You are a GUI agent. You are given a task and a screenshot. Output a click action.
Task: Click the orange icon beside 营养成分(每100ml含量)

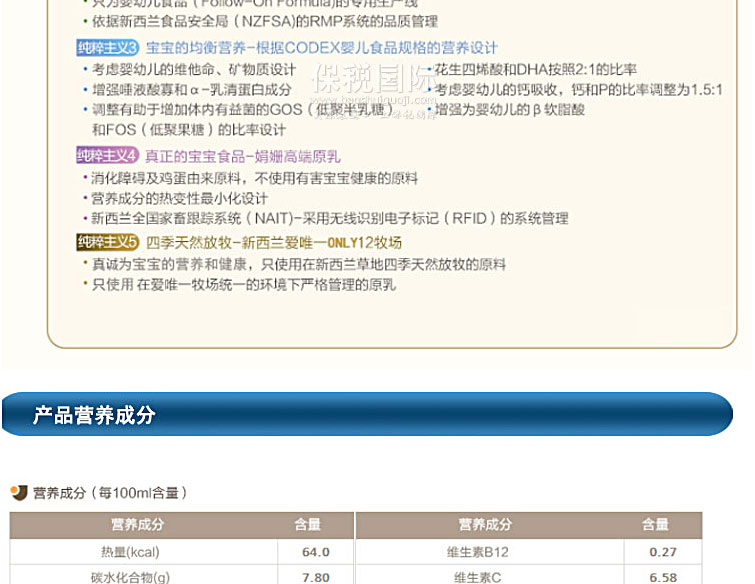(18, 492)
